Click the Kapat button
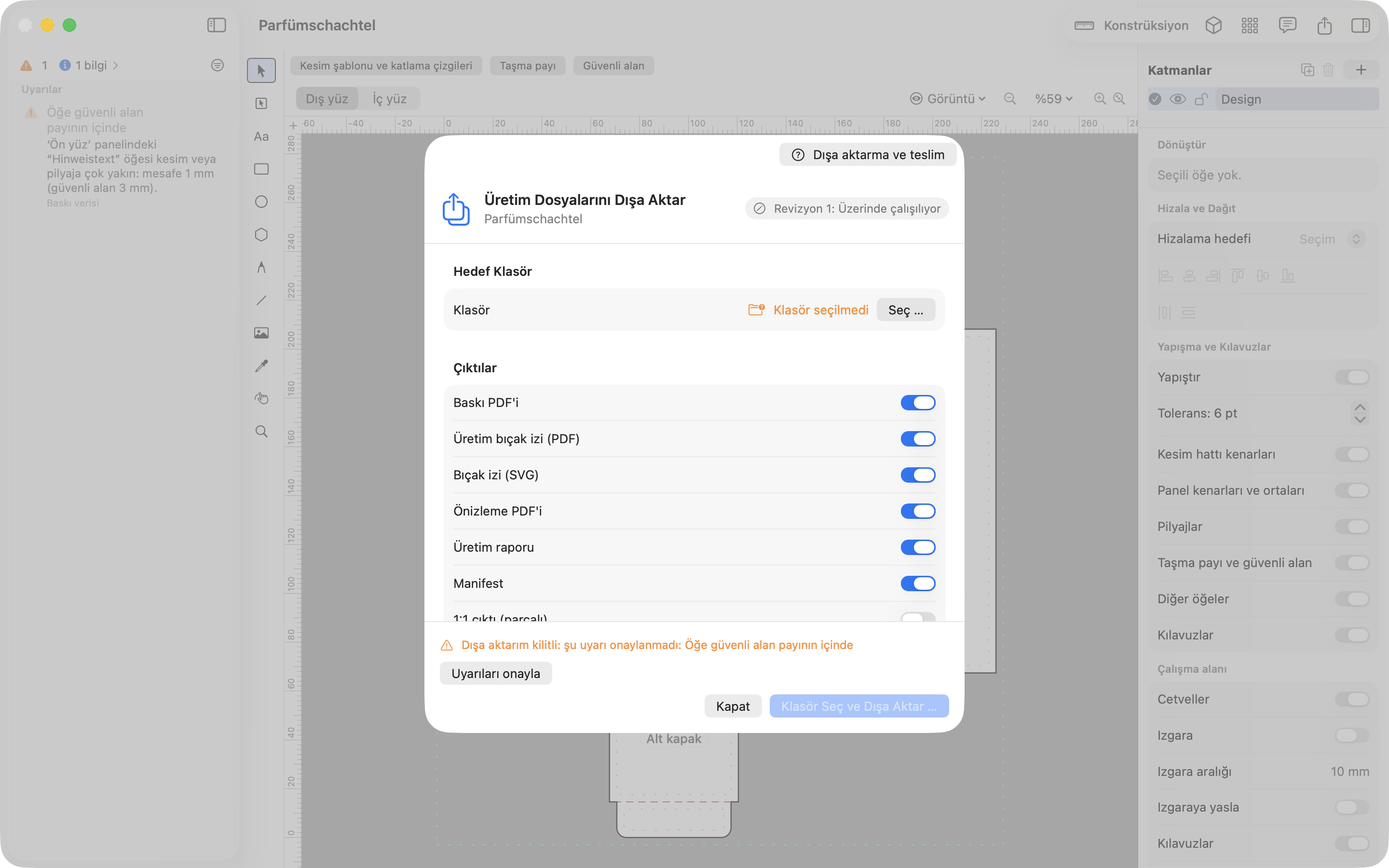 [733, 706]
